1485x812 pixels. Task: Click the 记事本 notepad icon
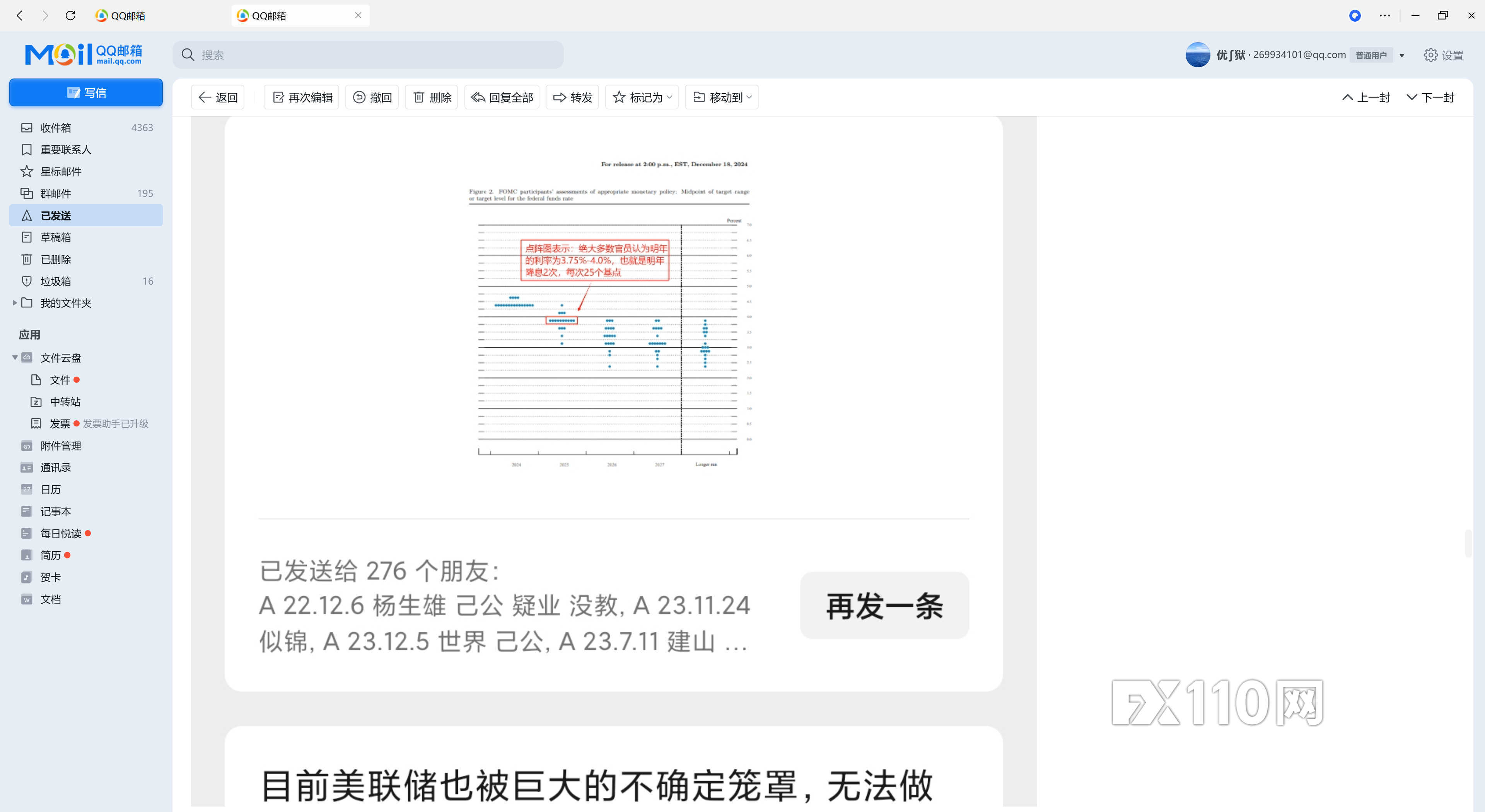27,511
